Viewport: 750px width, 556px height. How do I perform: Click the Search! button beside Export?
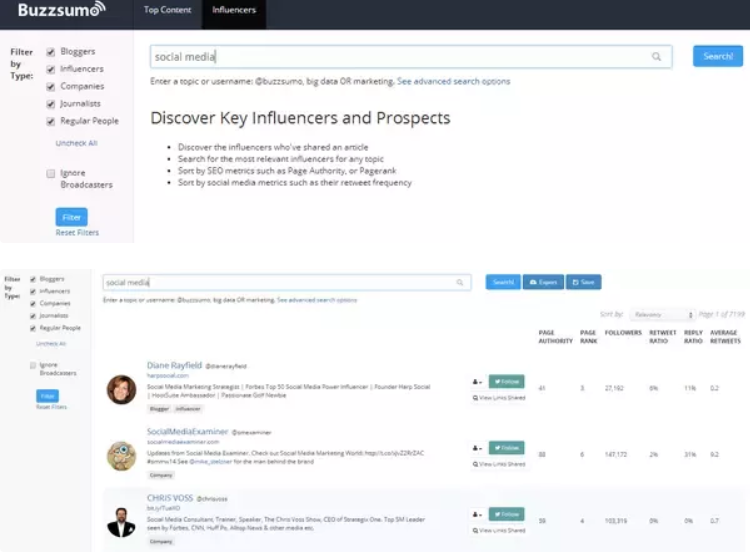pos(503,282)
